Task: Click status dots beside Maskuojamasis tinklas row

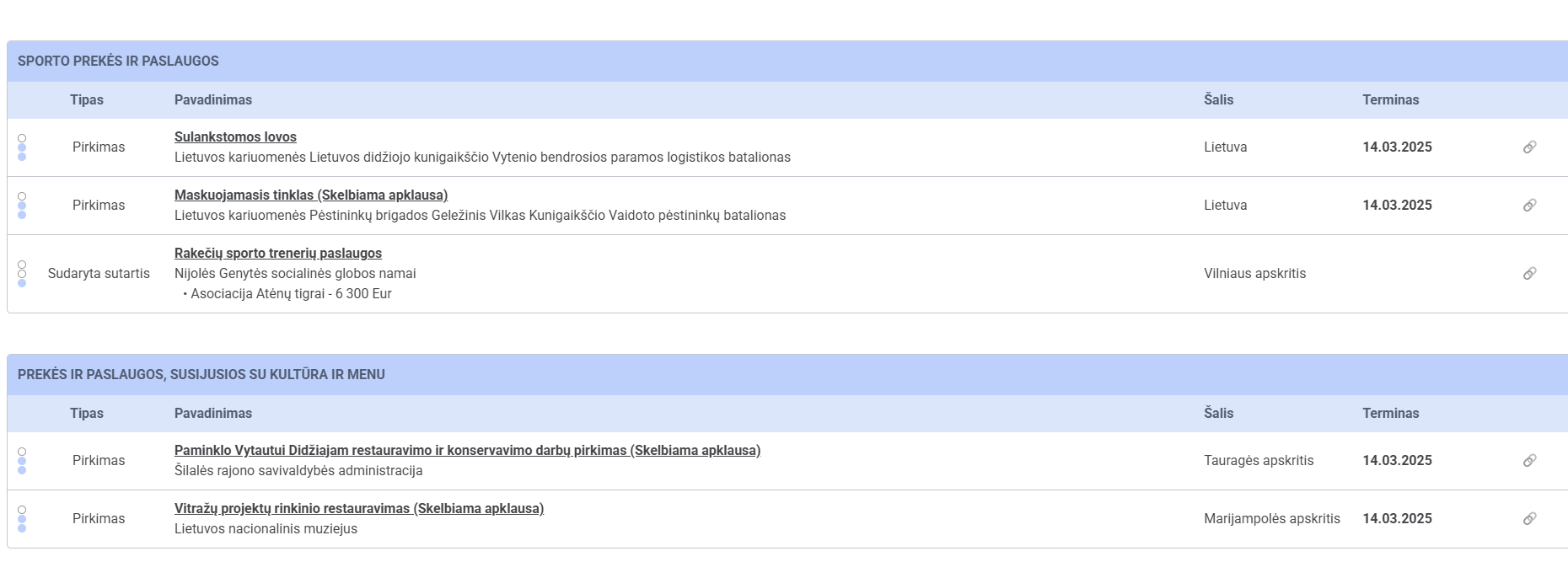Action: point(22,206)
